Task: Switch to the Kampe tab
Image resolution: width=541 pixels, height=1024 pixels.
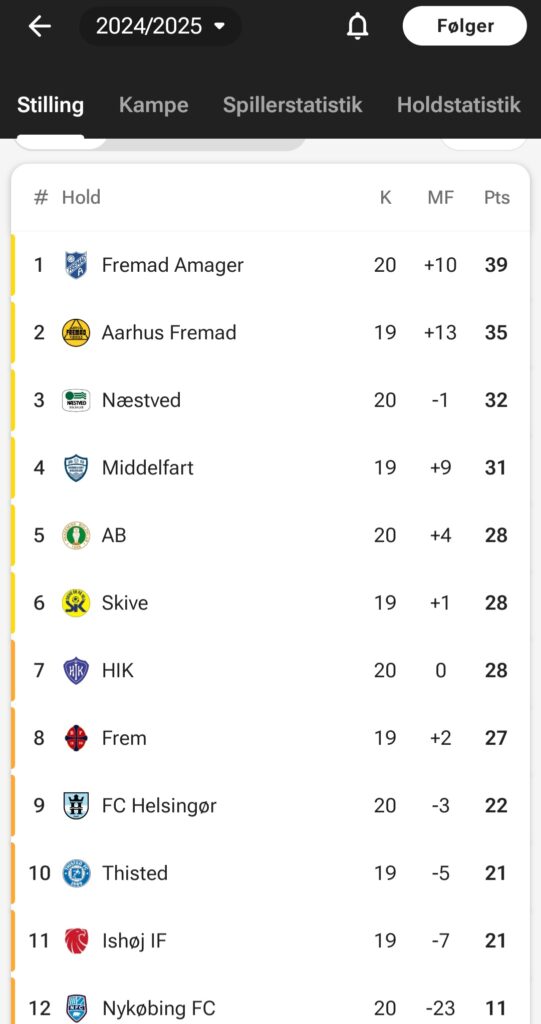Action: [154, 104]
